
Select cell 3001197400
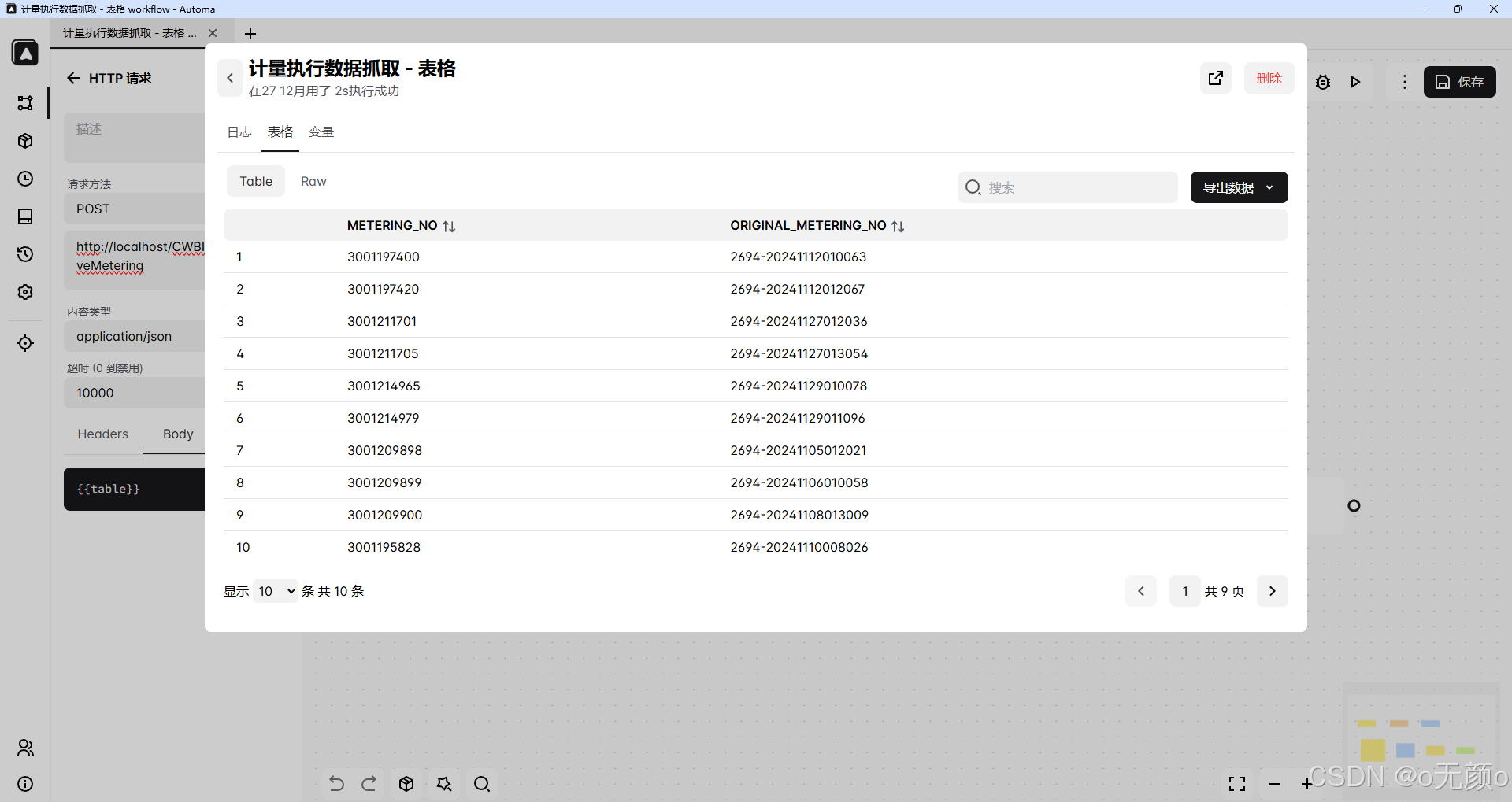tap(384, 257)
